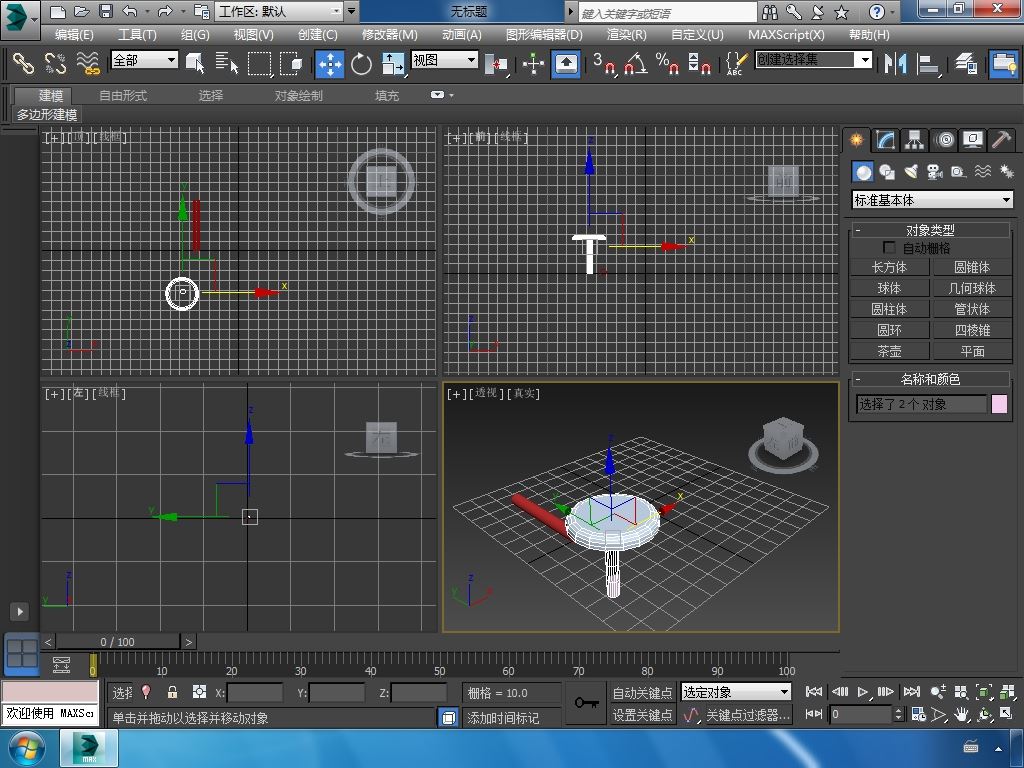
Task: Click the Unlink Selection icon
Action: (x=56, y=63)
